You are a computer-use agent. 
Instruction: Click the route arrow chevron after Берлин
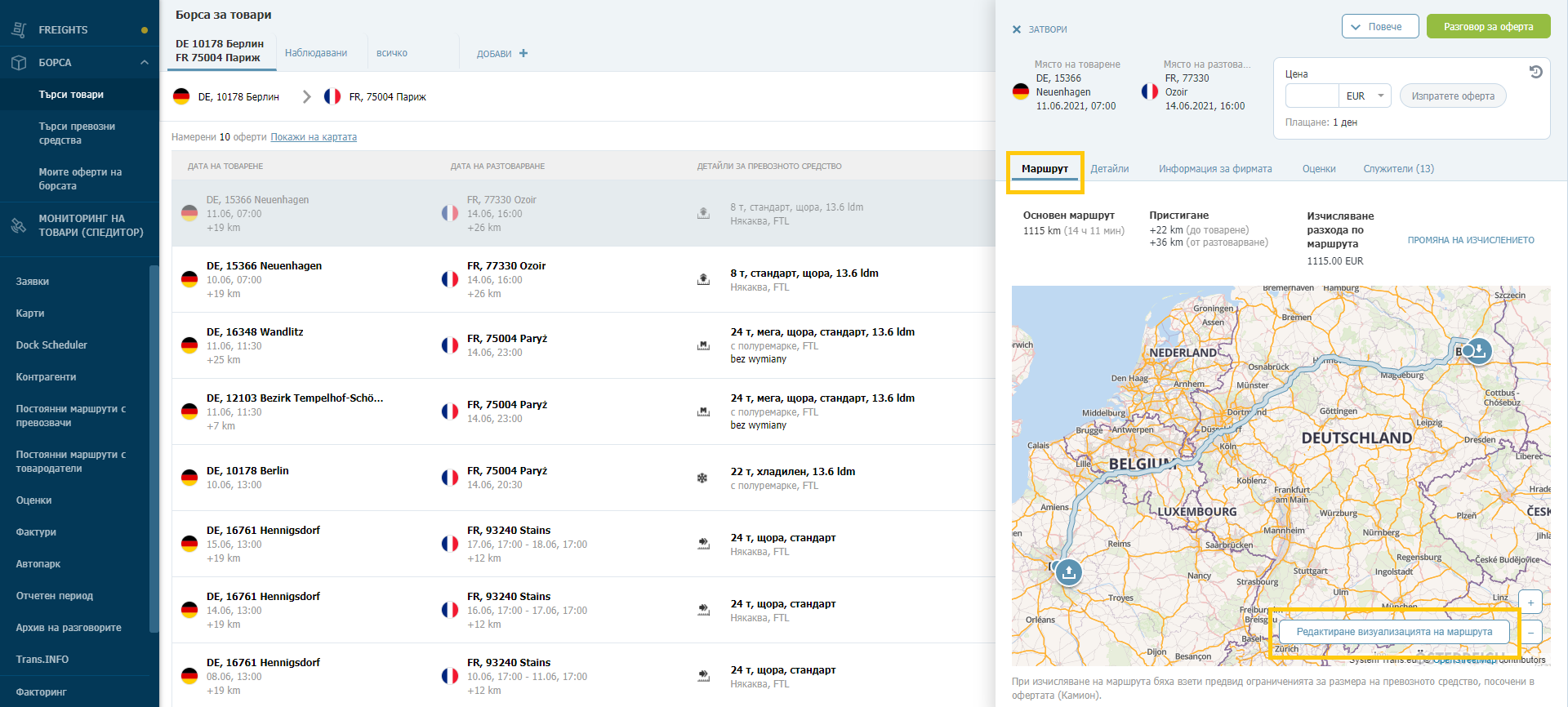pos(306,96)
